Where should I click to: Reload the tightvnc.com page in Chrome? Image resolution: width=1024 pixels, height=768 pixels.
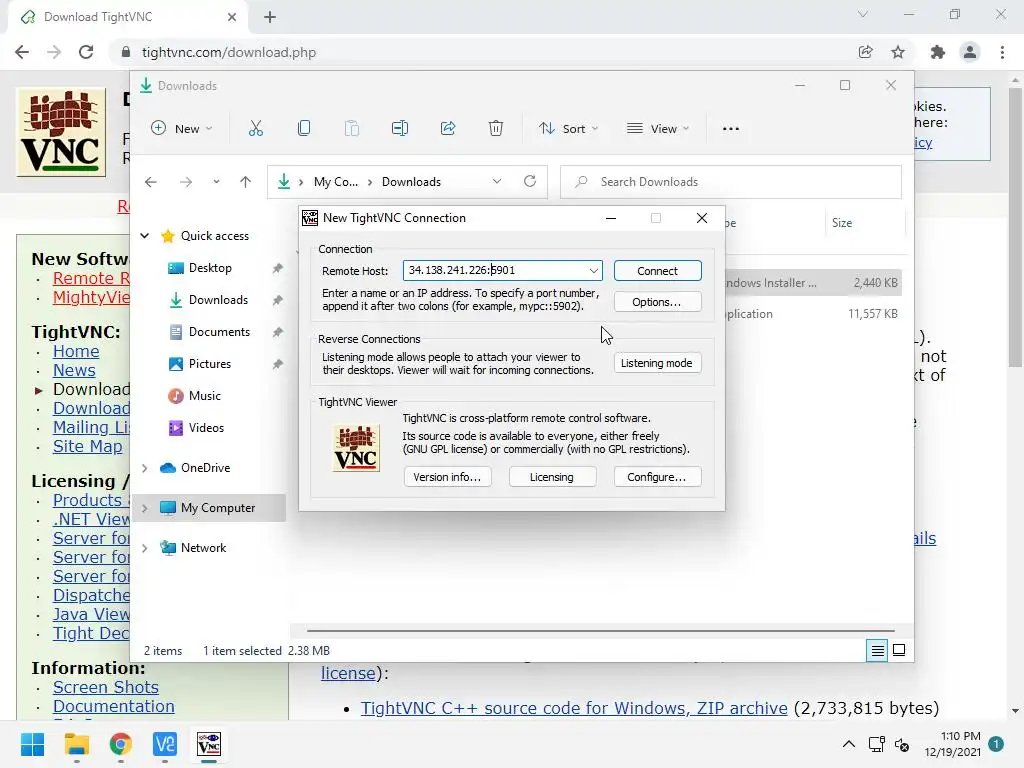click(x=86, y=52)
